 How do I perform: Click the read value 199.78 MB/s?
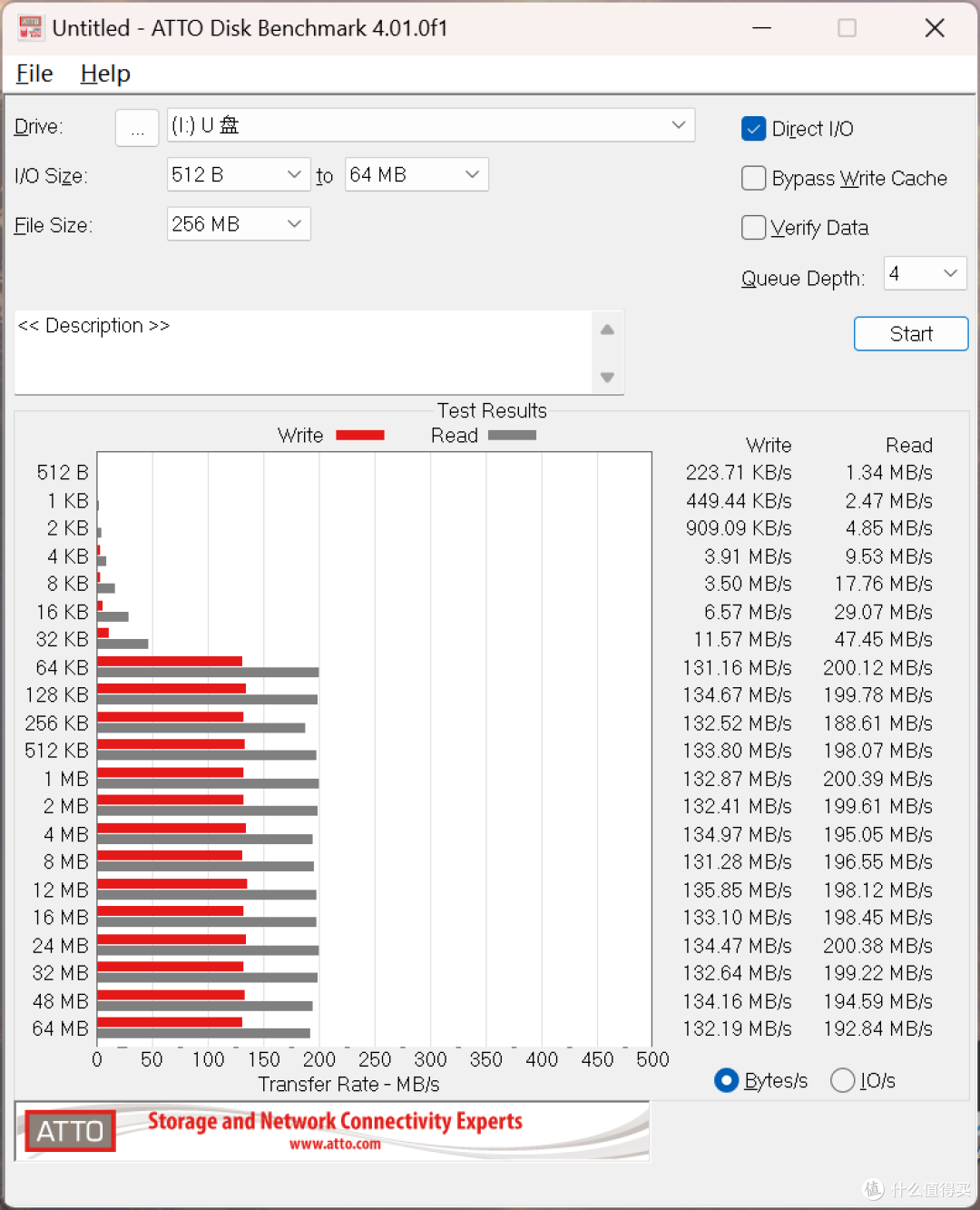878,695
